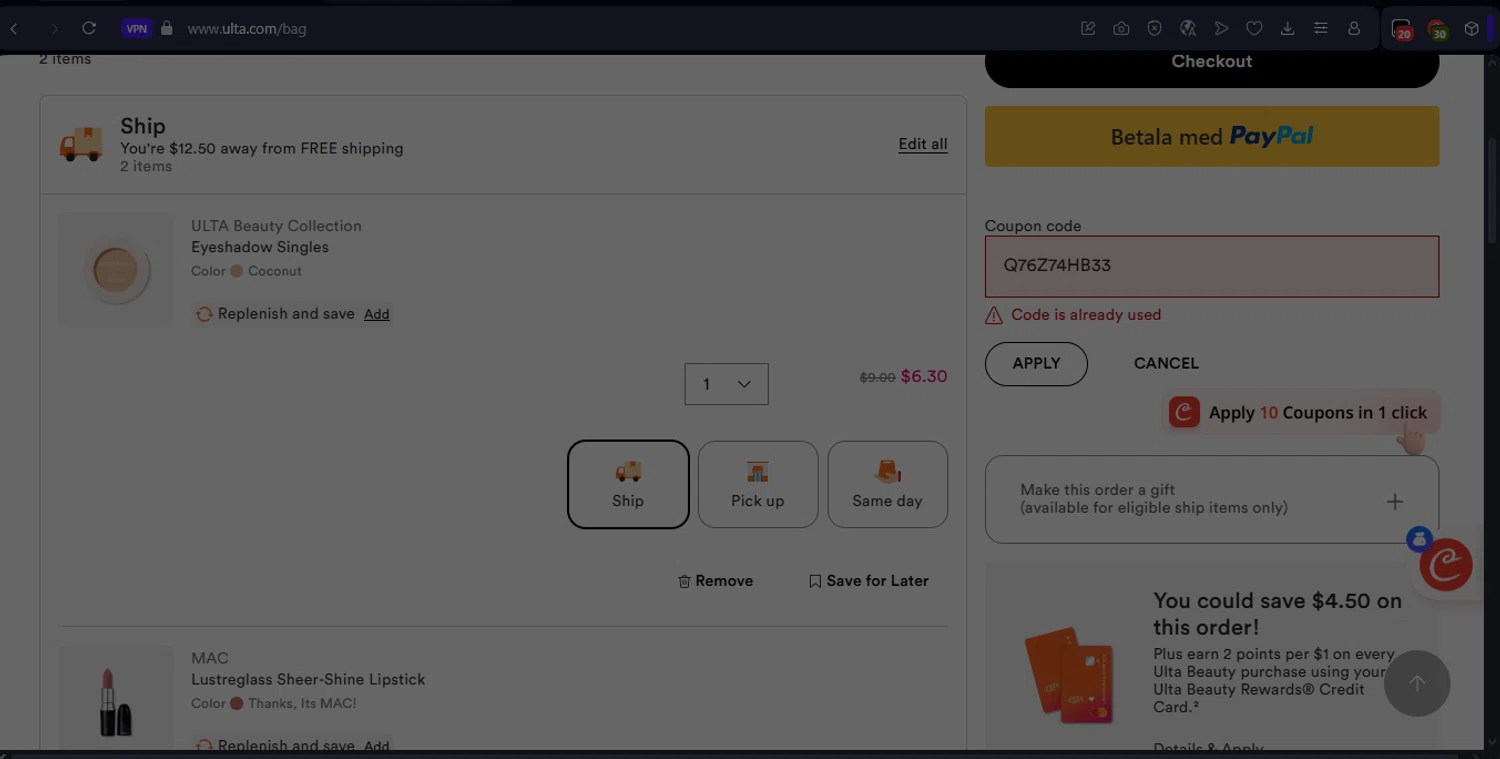Viewport: 1500px width, 759px height.
Task: Open the ad blocker shield icon
Action: pos(1154,29)
